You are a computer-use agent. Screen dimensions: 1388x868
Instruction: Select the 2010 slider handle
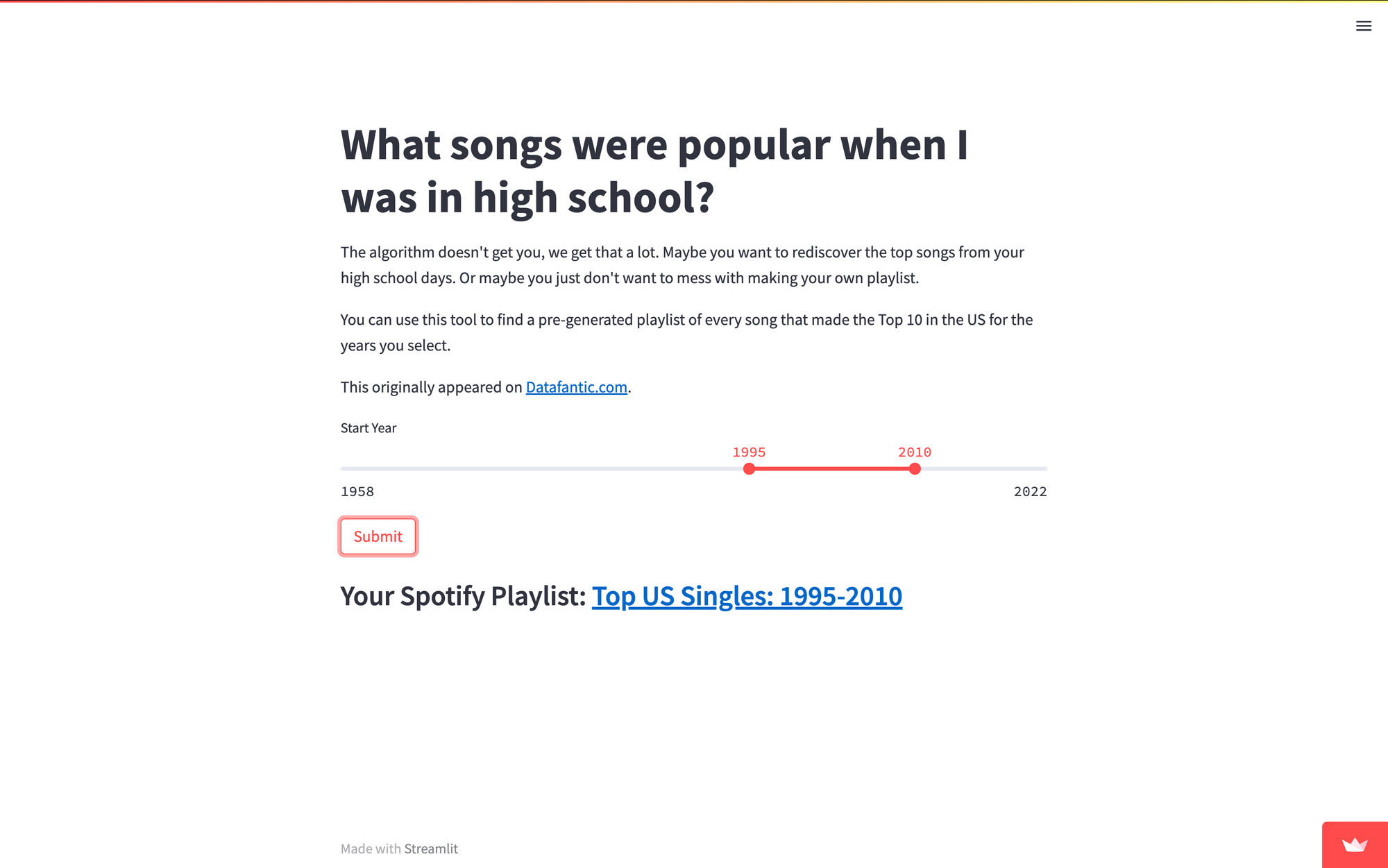(x=915, y=469)
